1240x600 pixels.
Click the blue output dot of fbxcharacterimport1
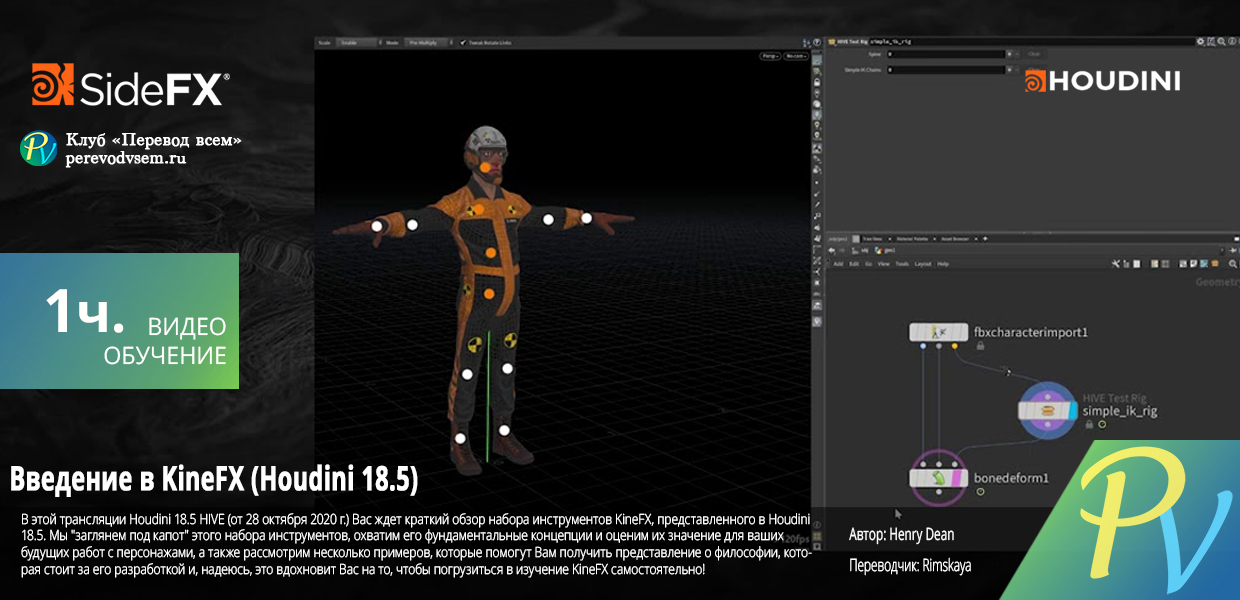click(x=921, y=346)
